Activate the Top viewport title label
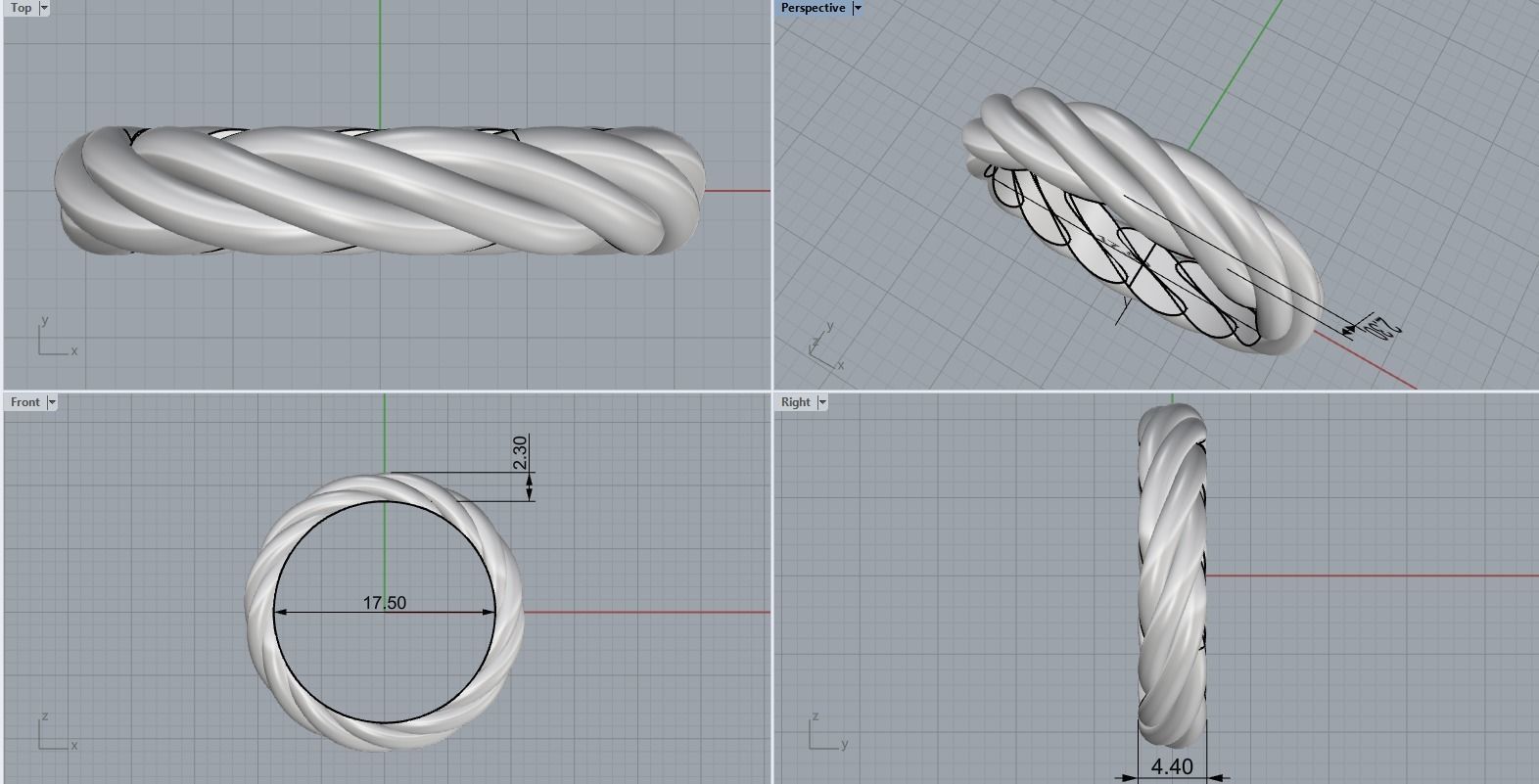 [x=22, y=8]
